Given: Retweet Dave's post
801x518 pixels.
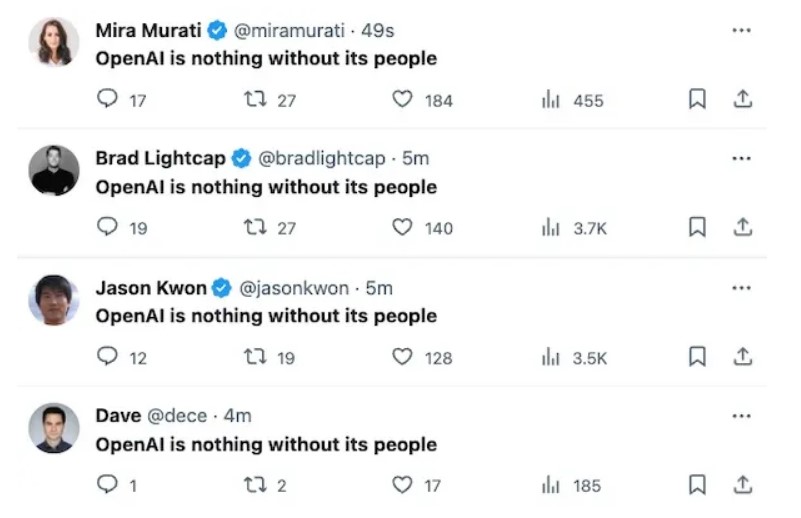Looking at the screenshot, I should coord(255,485).
